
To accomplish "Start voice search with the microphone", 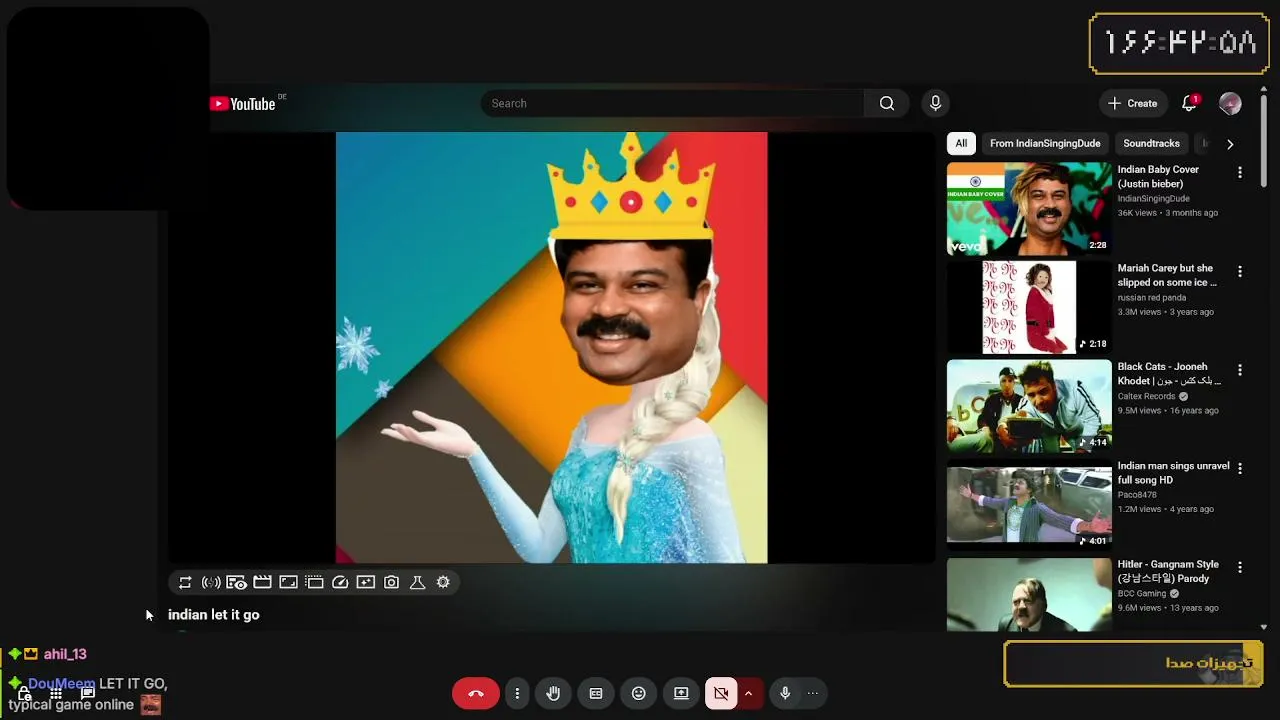I will click(935, 103).
